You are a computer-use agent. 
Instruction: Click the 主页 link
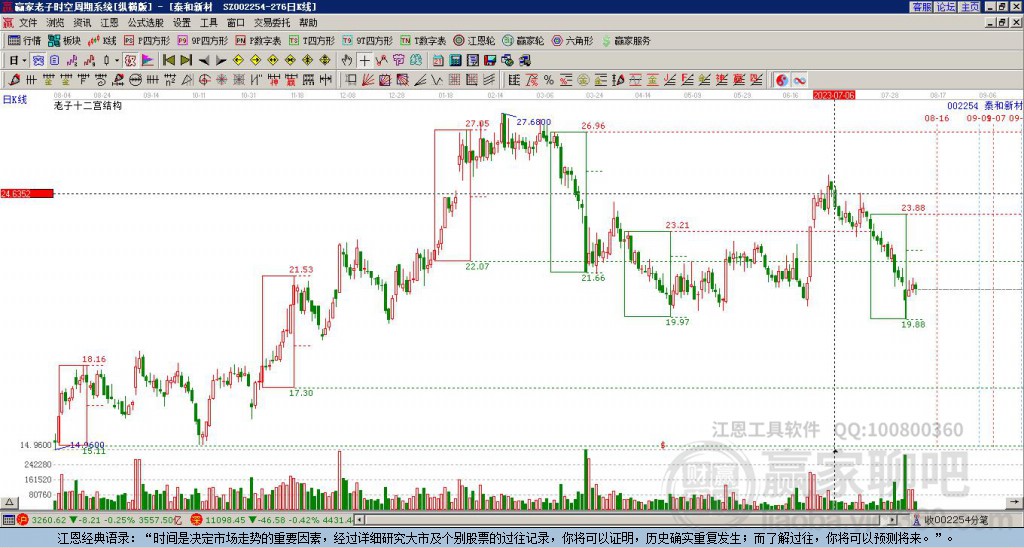click(969, 7)
